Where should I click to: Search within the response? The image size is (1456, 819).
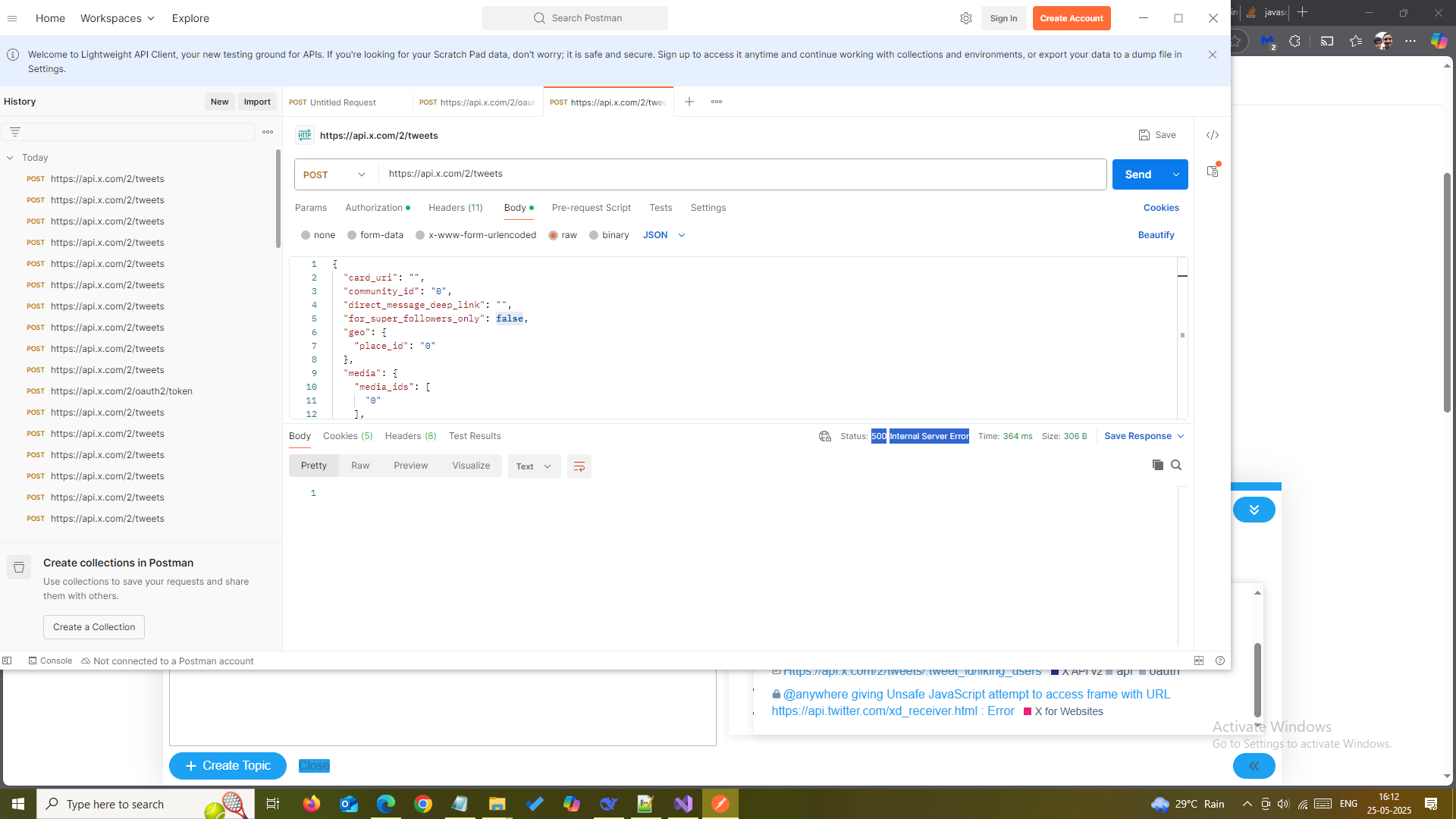[1176, 465]
